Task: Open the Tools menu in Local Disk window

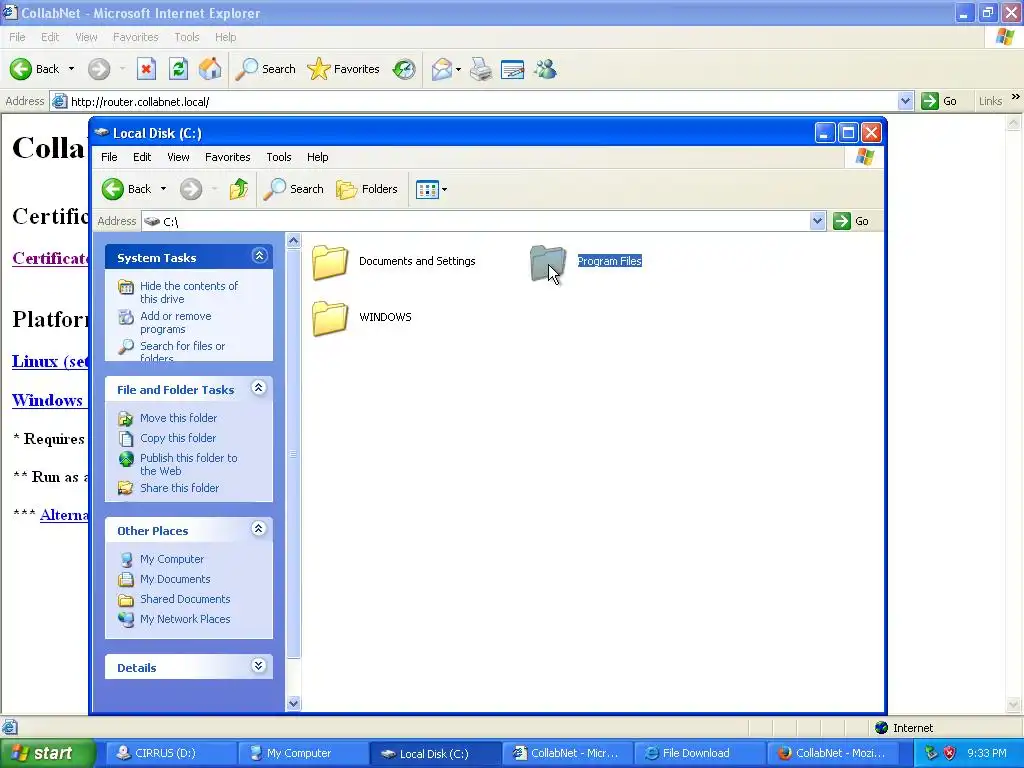Action: tap(278, 157)
